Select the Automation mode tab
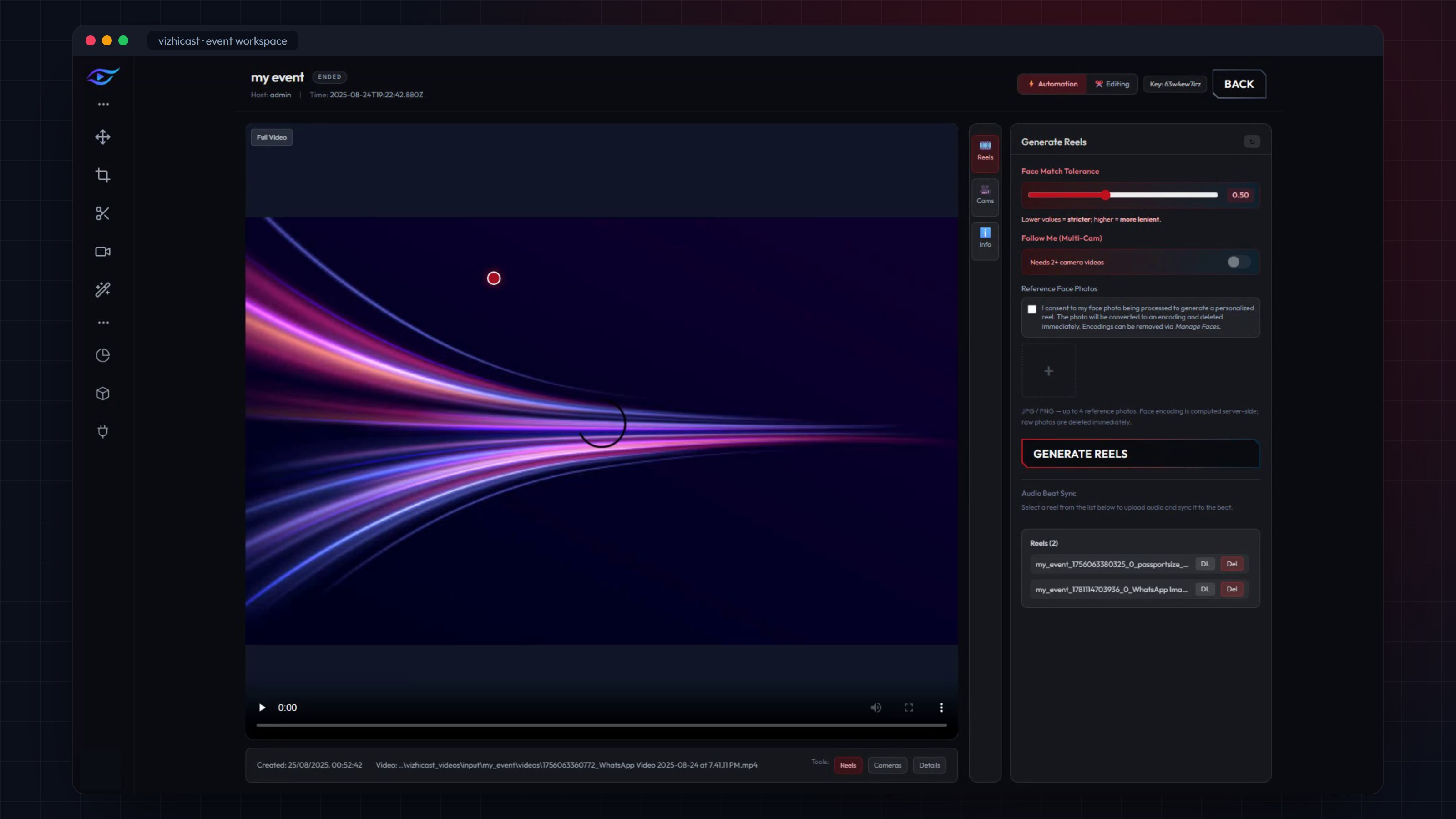The image size is (1456, 819). coord(1052,84)
